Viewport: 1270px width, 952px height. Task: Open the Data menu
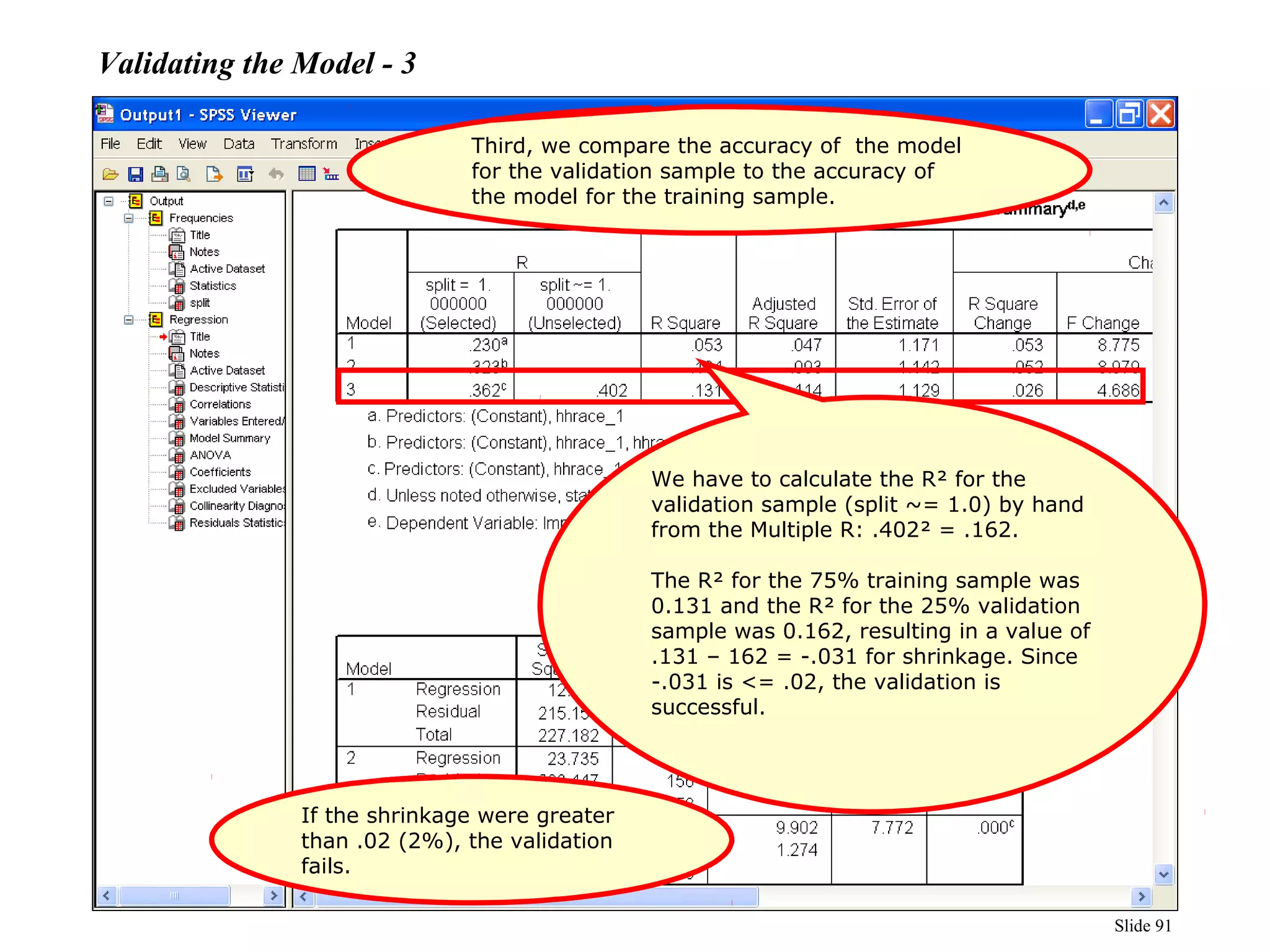(x=239, y=144)
